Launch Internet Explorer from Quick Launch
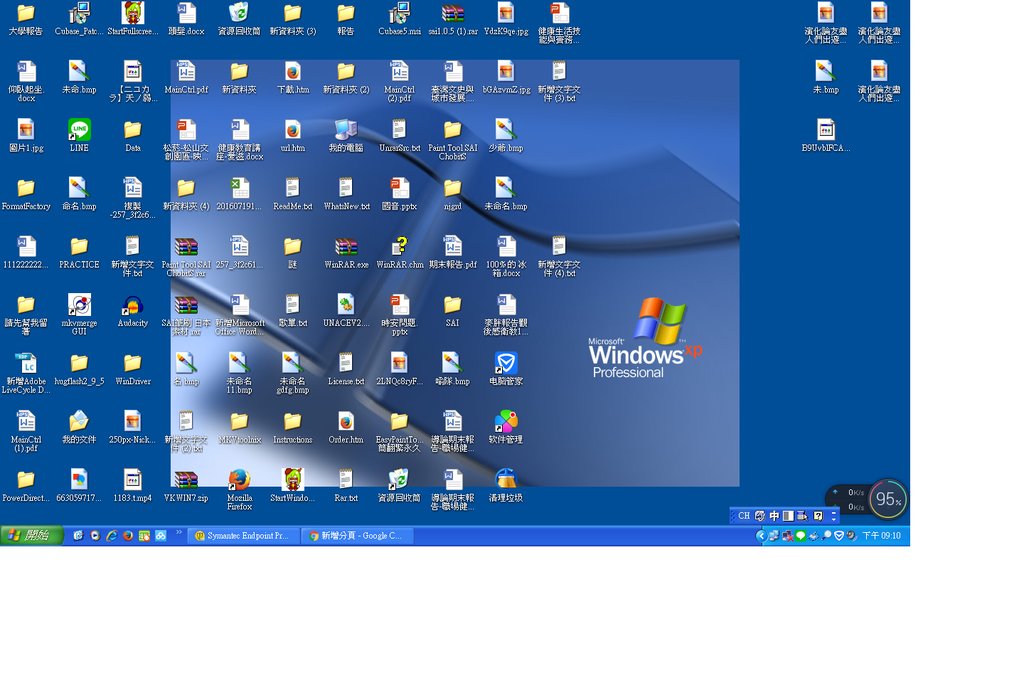This screenshot has height=683, width=1024. coord(112,535)
